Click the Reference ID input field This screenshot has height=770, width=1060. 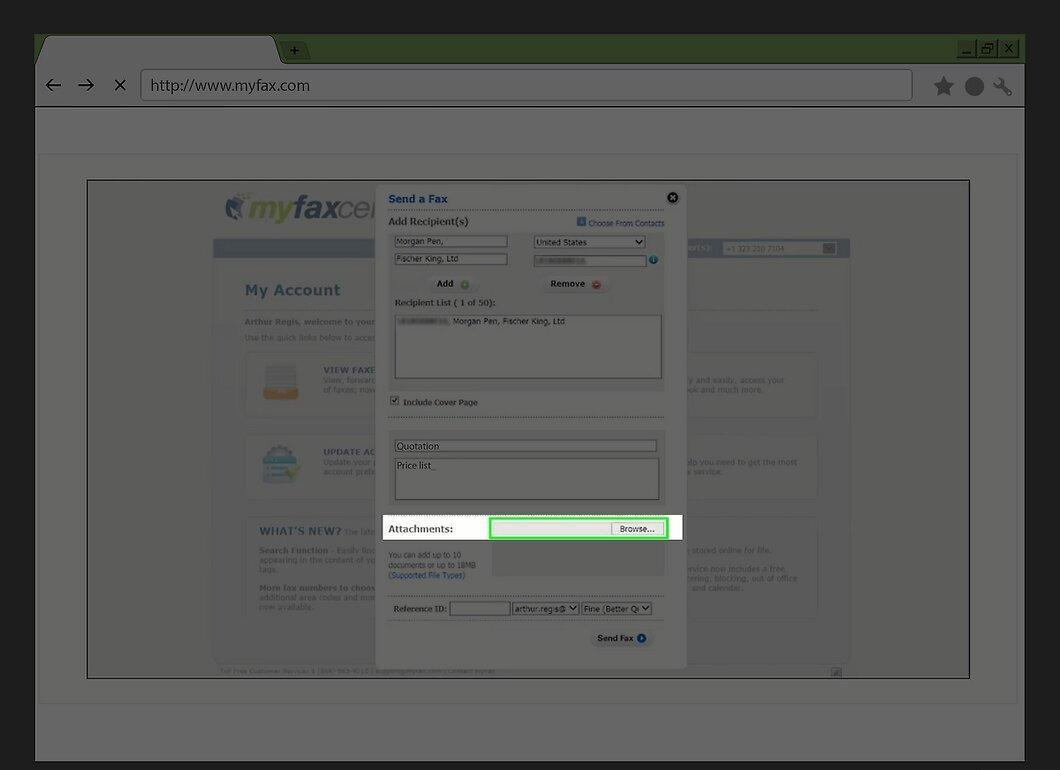click(x=480, y=608)
